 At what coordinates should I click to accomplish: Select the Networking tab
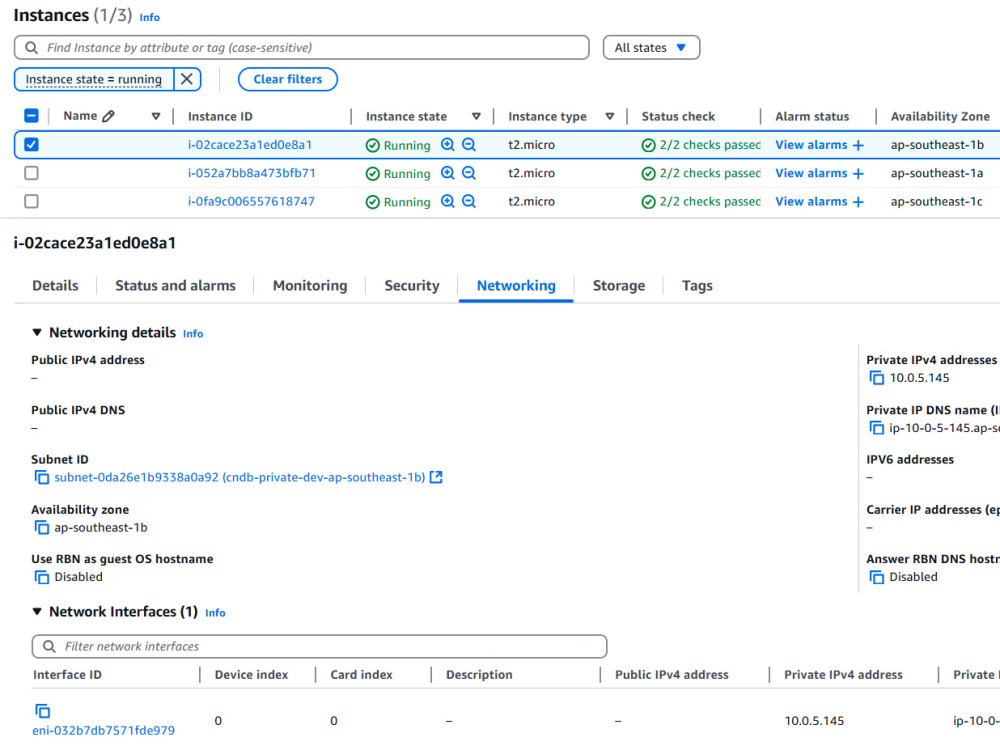click(516, 286)
